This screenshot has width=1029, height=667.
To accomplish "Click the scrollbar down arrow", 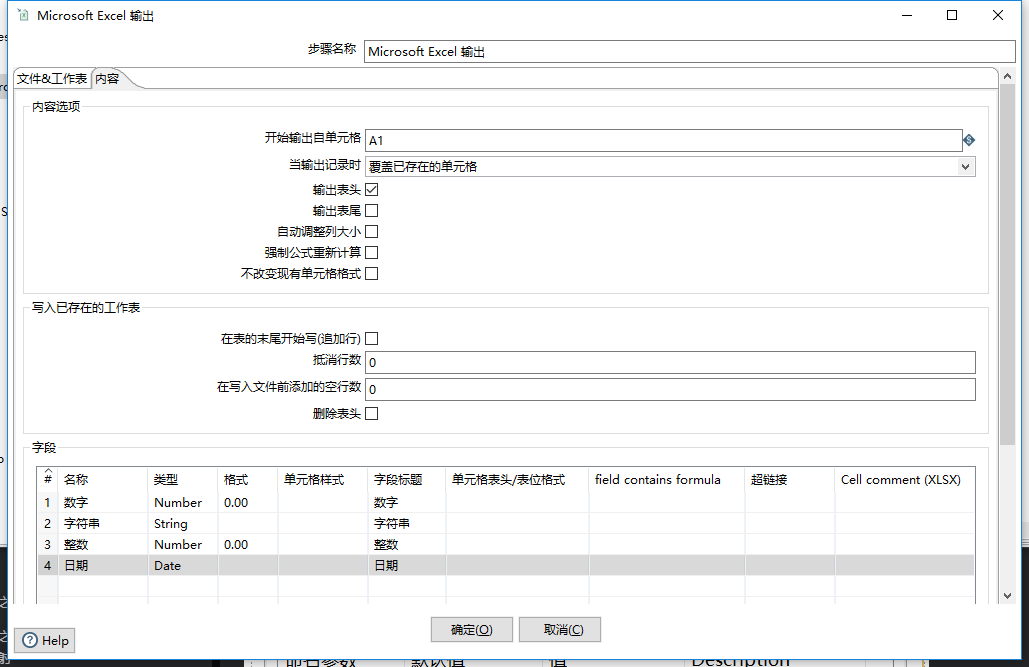I will pyautogui.click(x=1007, y=596).
